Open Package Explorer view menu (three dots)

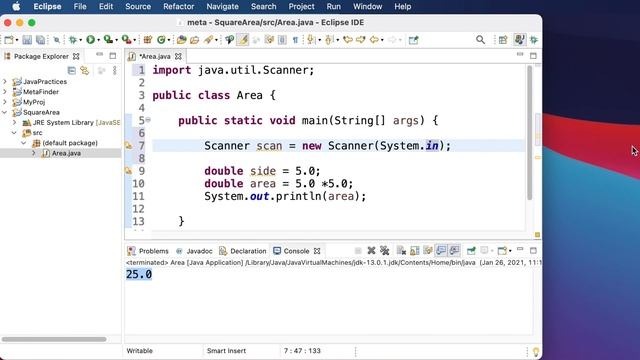[115, 70]
